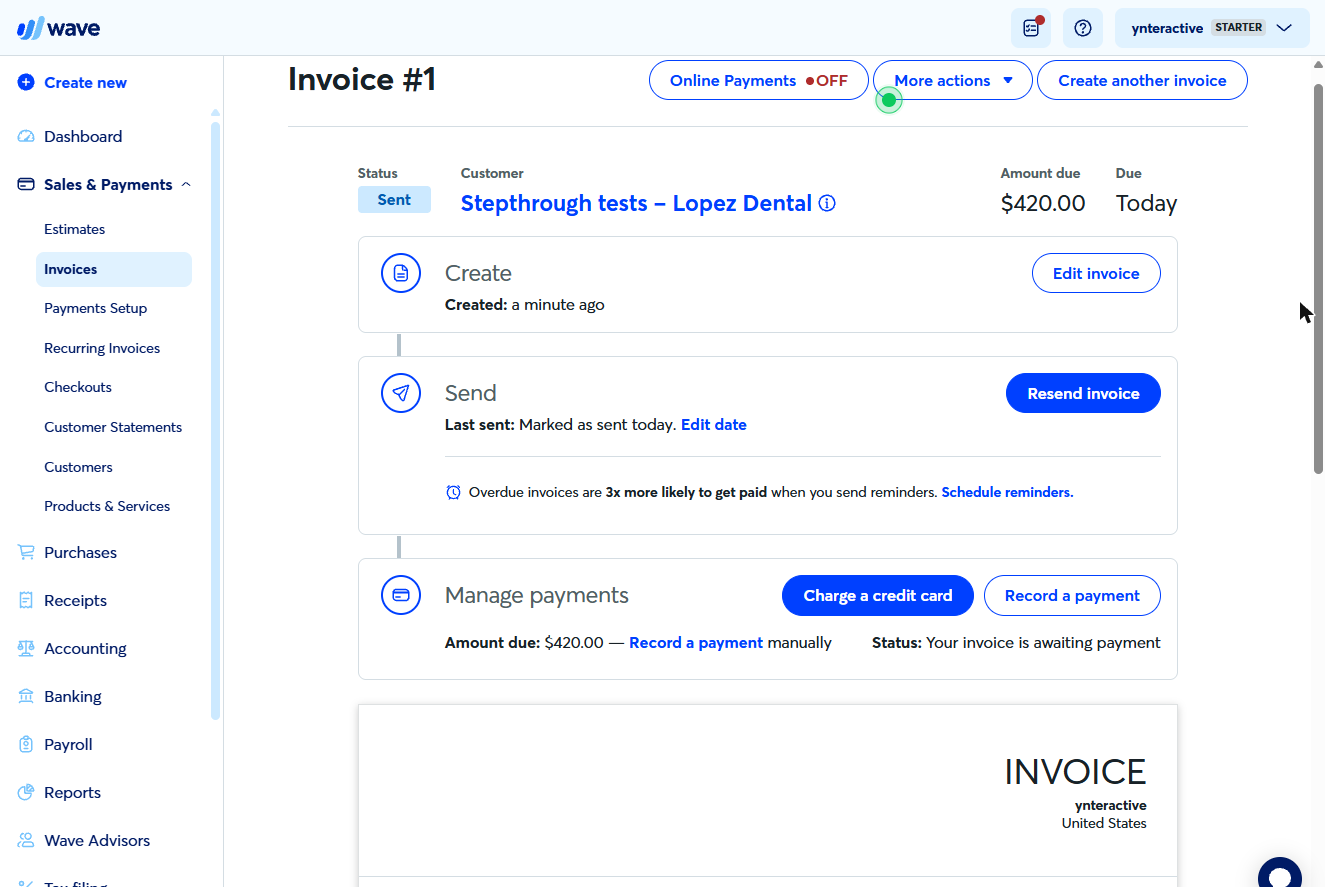Open Recurring Invoices in the sidebar

[x=102, y=348]
